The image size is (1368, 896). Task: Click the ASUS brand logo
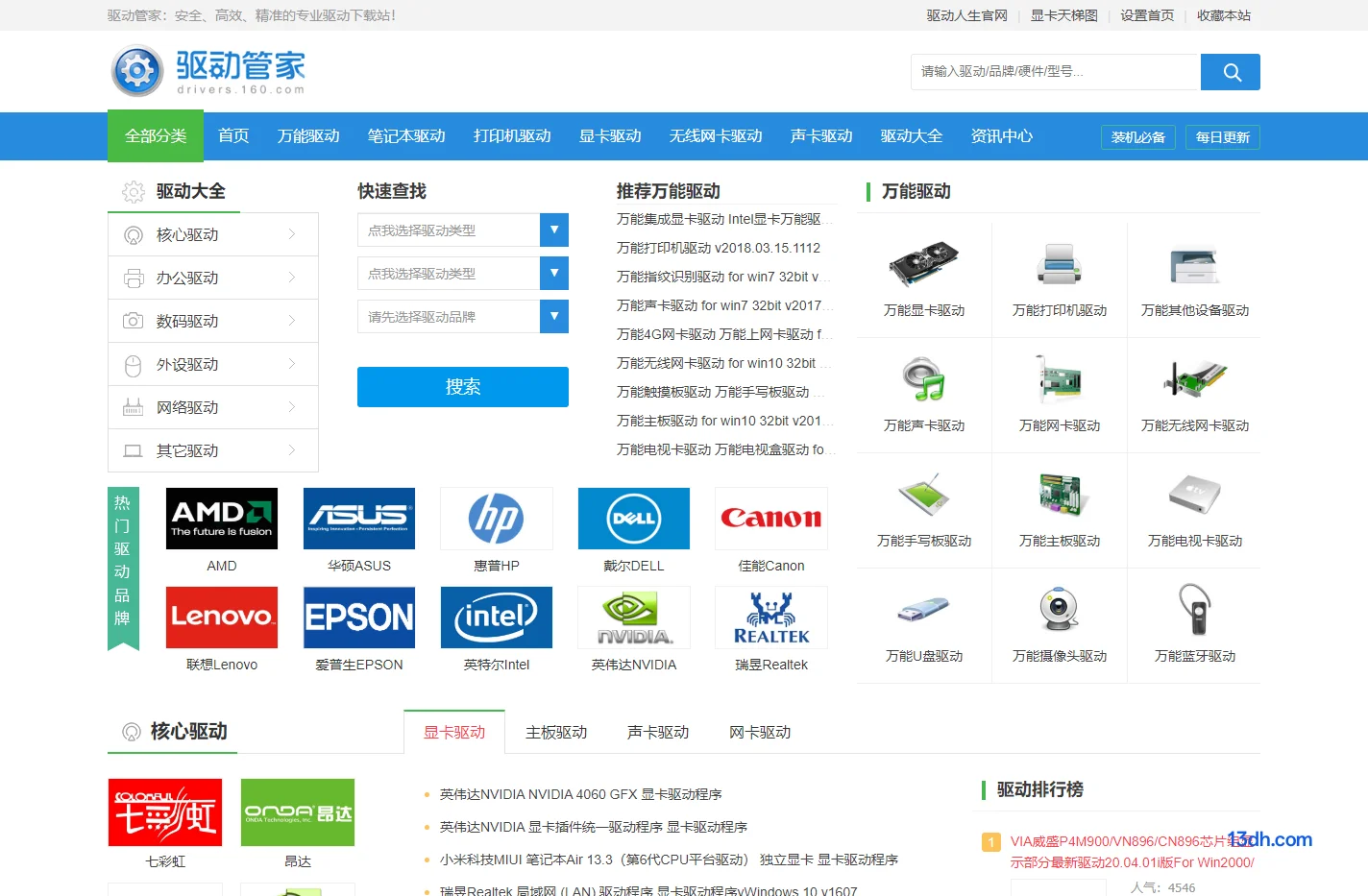pyautogui.click(x=359, y=519)
